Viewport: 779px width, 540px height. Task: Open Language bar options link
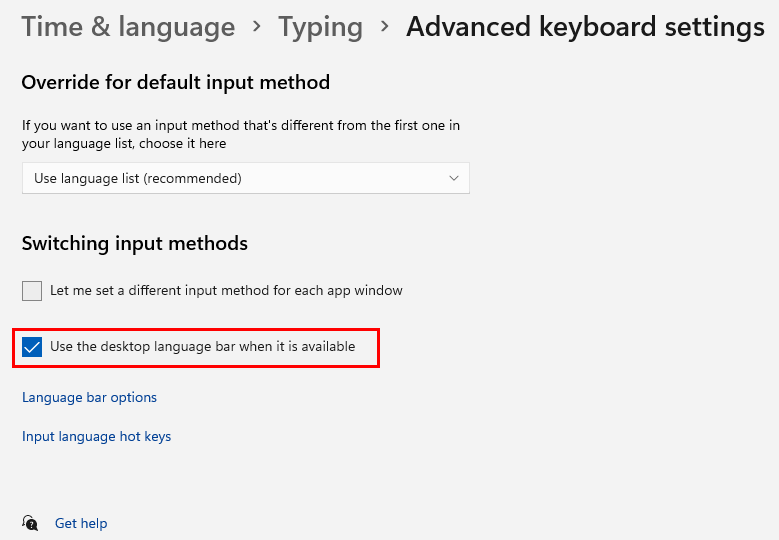pyautogui.click(x=89, y=397)
